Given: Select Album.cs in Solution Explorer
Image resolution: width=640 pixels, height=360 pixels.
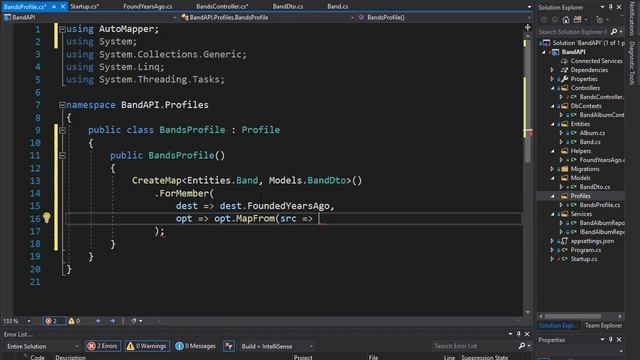Looking at the screenshot, I should (x=592, y=133).
